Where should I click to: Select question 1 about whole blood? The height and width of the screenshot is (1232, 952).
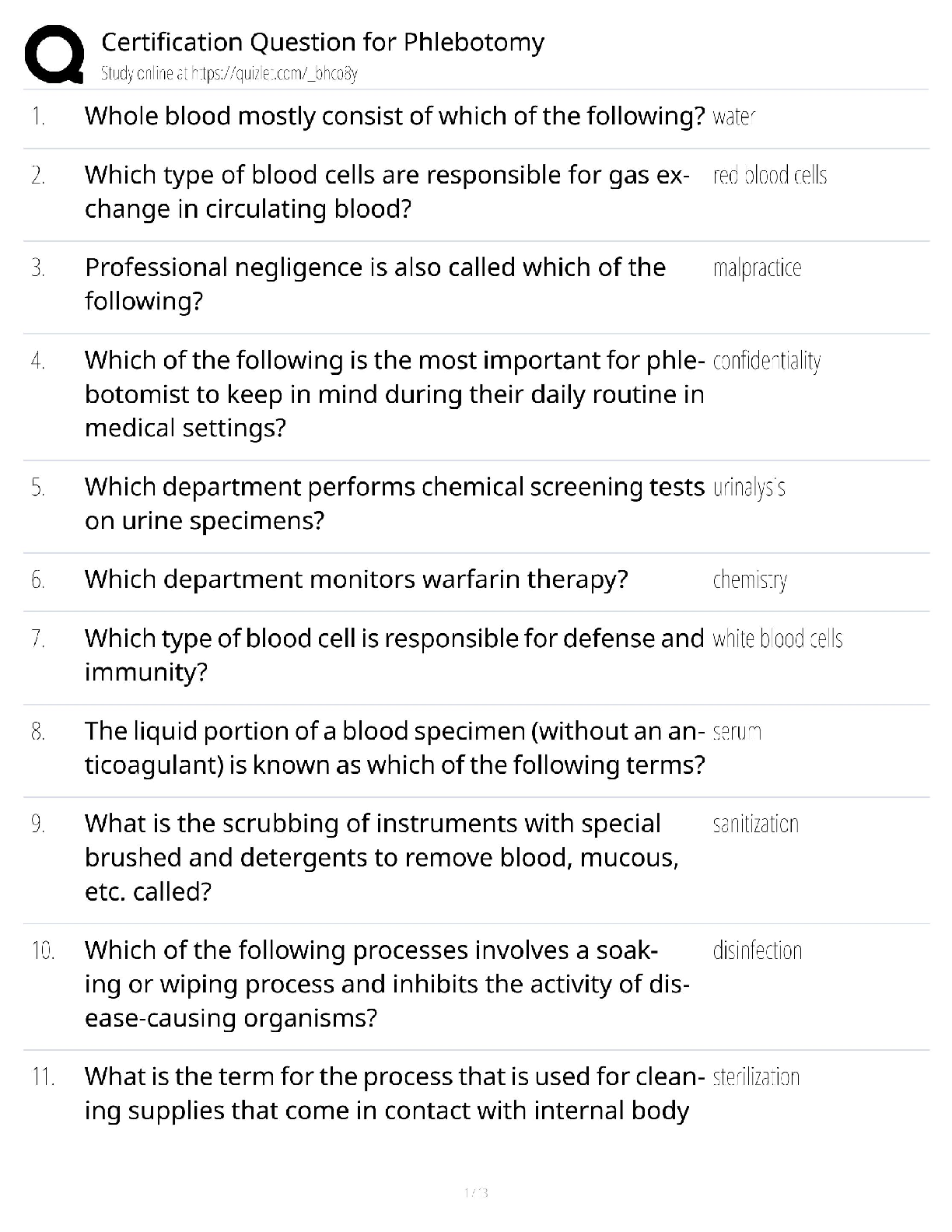point(394,116)
